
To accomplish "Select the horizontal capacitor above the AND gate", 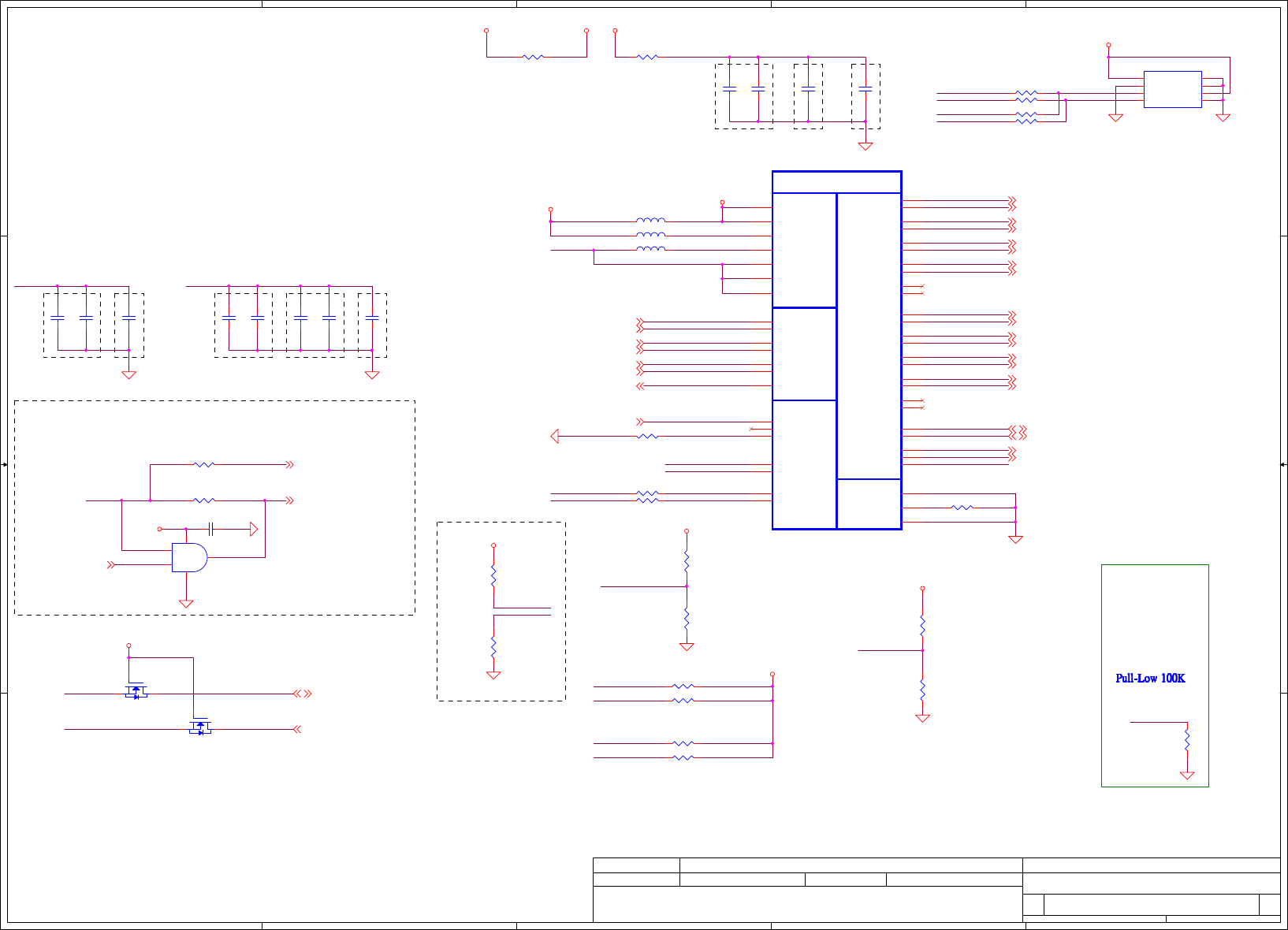I will (x=210, y=529).
